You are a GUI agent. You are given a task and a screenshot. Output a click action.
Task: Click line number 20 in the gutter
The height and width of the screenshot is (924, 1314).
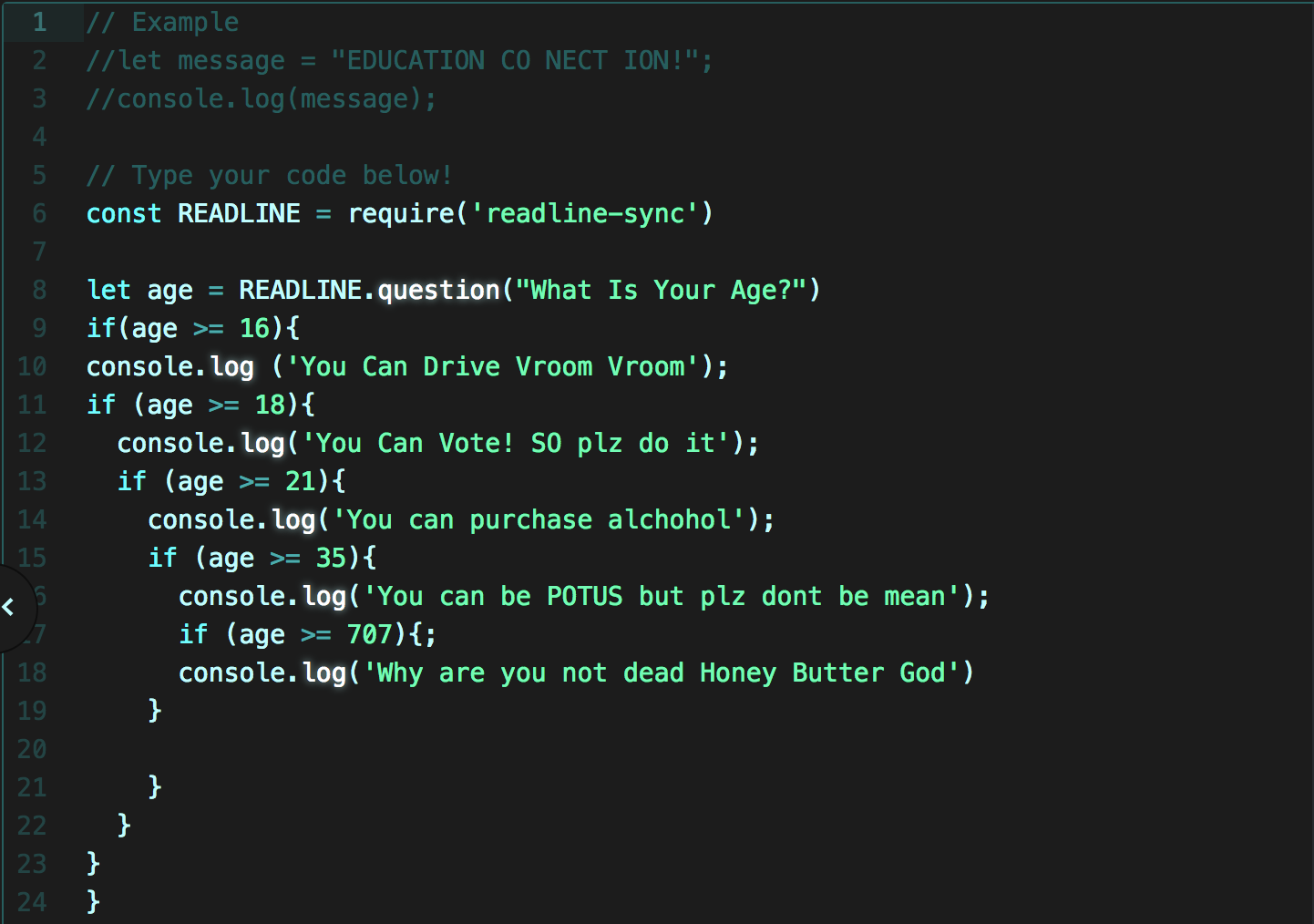pos(32,749)
